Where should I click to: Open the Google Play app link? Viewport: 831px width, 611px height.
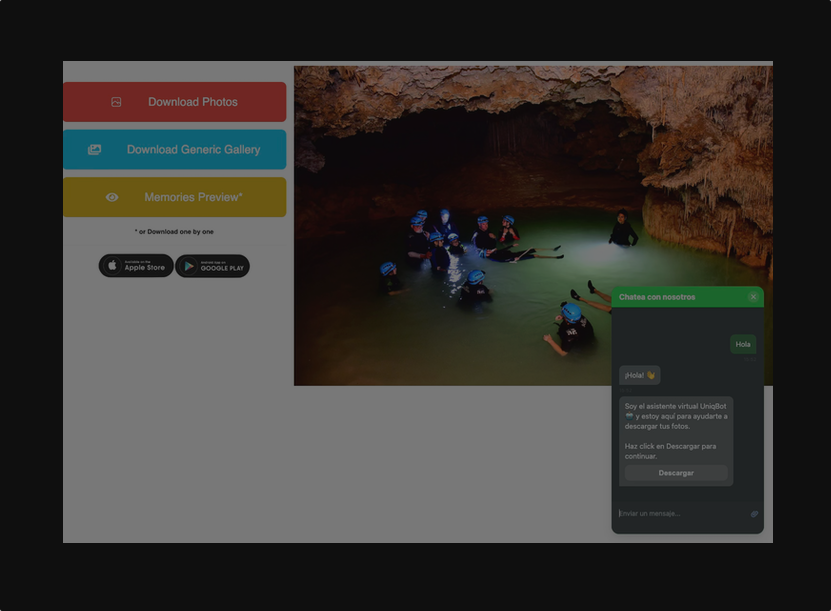pos(212,266)
